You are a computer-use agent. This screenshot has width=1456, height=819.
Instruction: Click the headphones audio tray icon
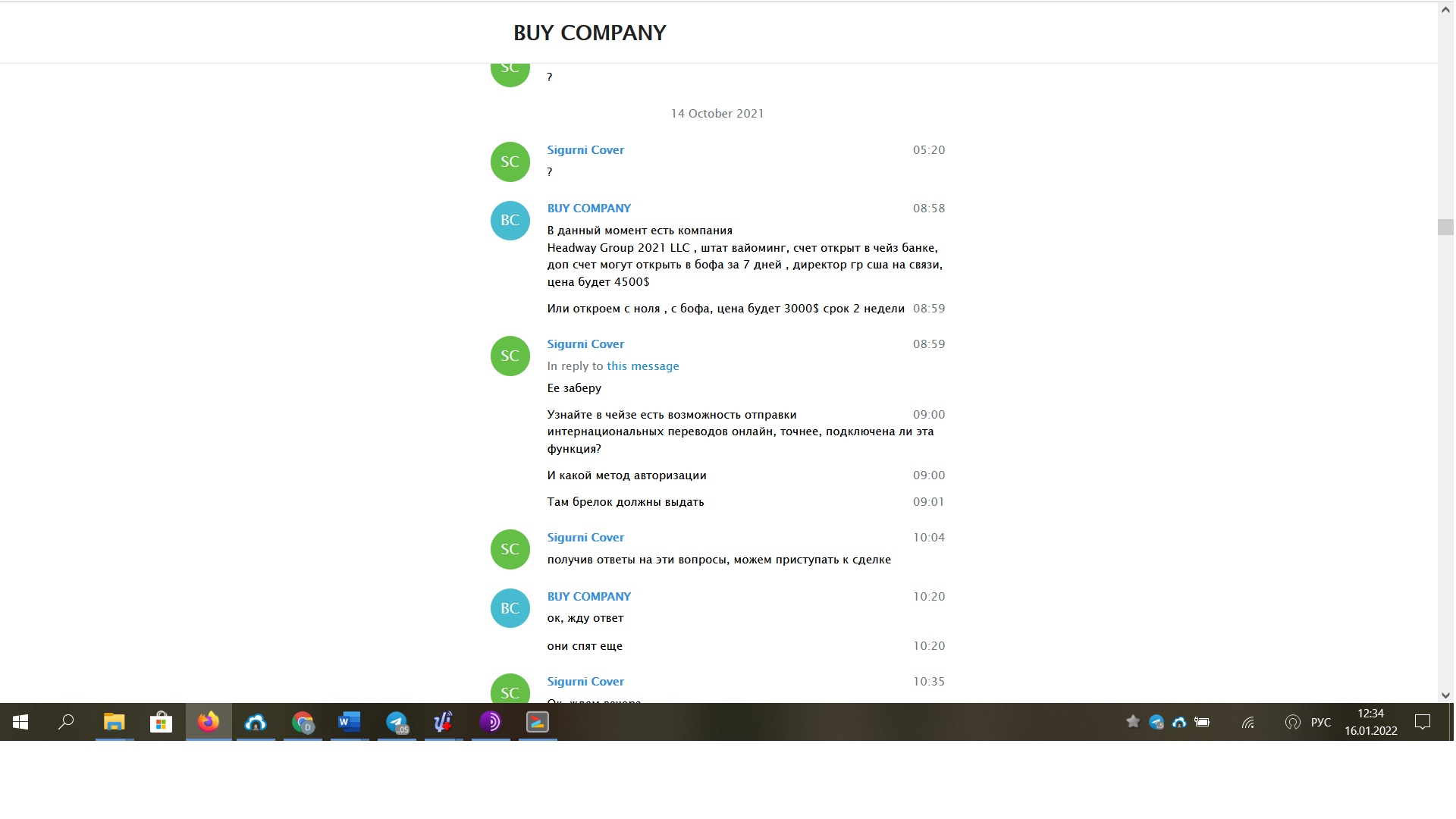click(x=1293, y=722)
